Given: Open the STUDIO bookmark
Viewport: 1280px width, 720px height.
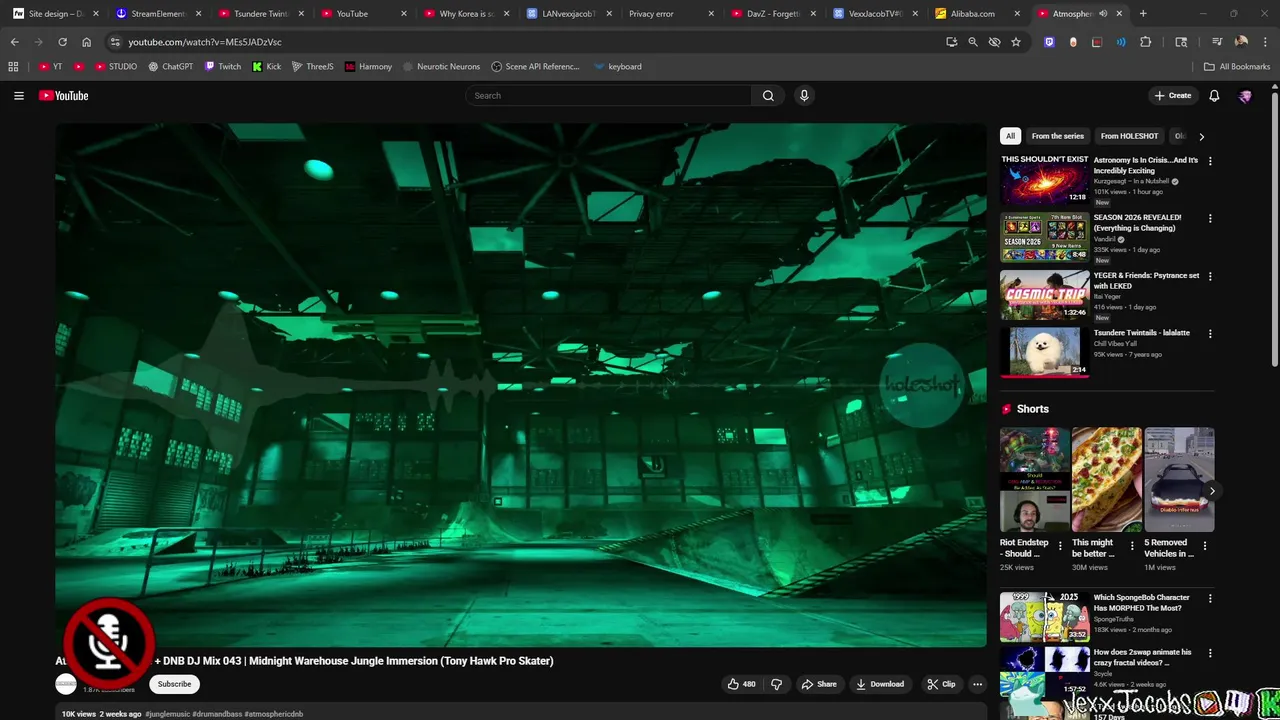Looking at the screenshot, I should point(116,67).
